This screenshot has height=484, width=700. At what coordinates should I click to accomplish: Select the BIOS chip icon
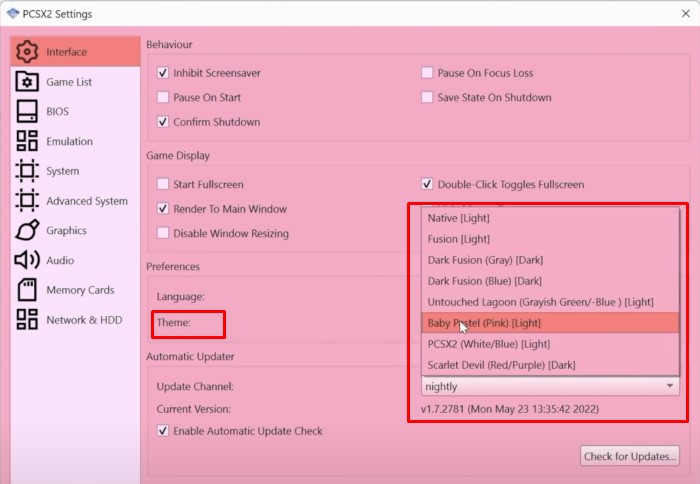27,111
